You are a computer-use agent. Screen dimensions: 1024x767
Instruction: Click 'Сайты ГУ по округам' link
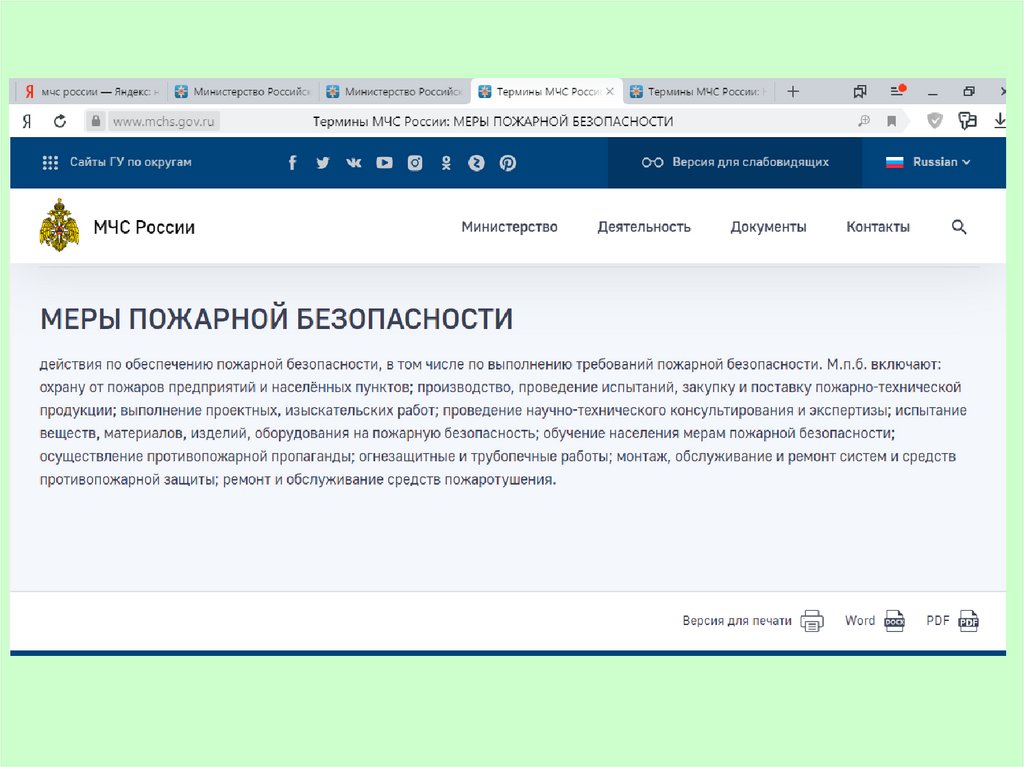131,162
